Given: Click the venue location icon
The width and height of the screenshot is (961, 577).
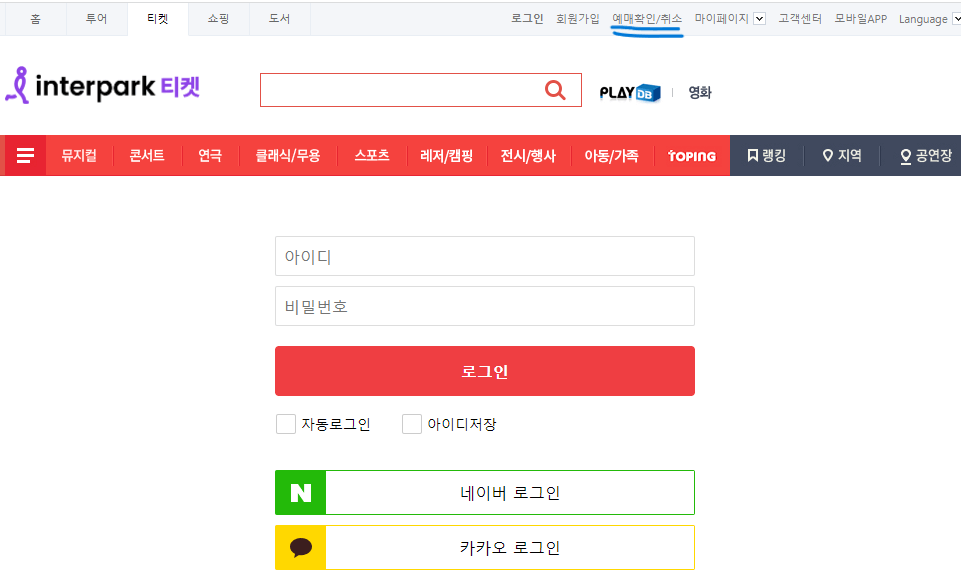Looking at the screenshot, I should coord(905,156).
